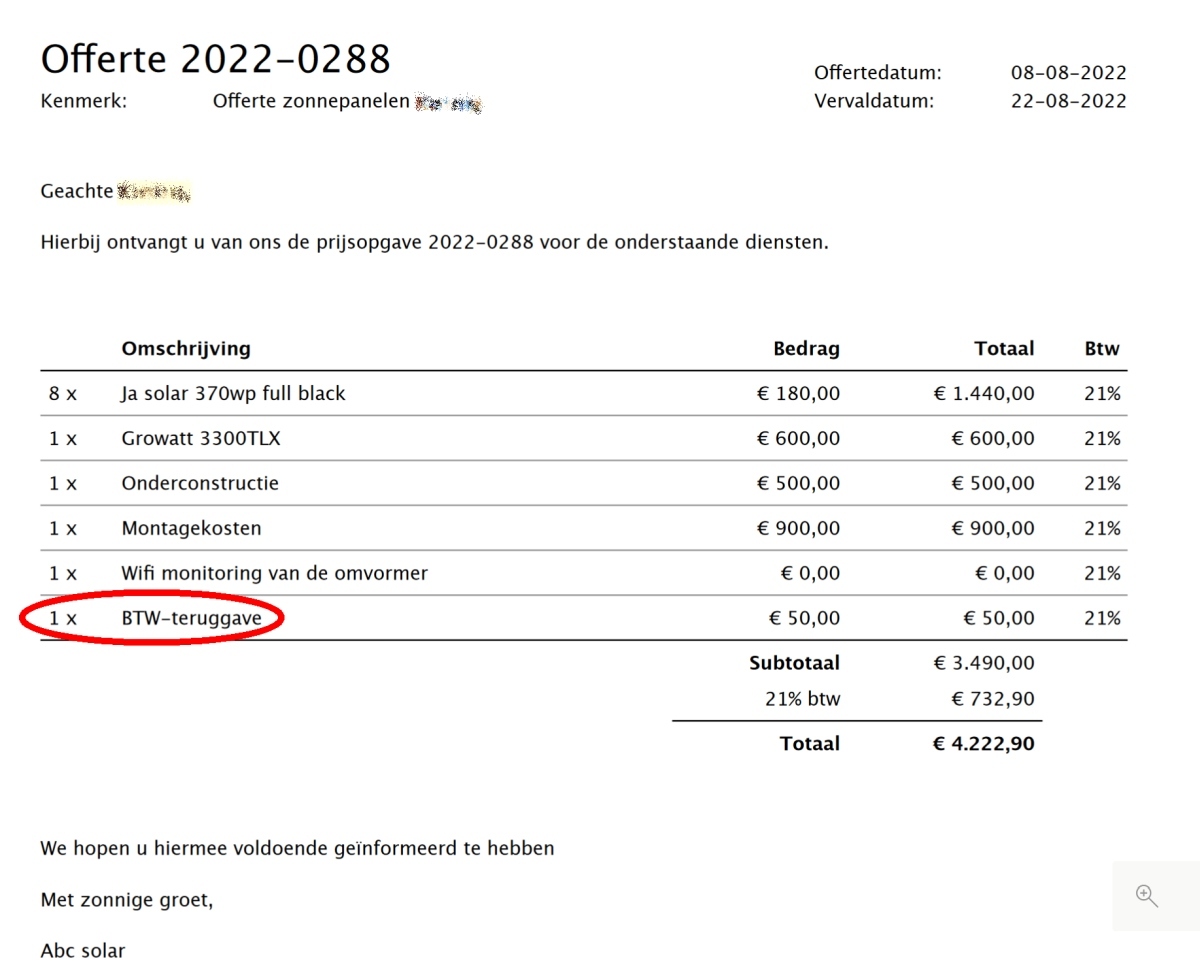The width and height of the screenshot is (1200, 969).
Task: Select the Totaal column header
Action: click(x=1004, y=348)
